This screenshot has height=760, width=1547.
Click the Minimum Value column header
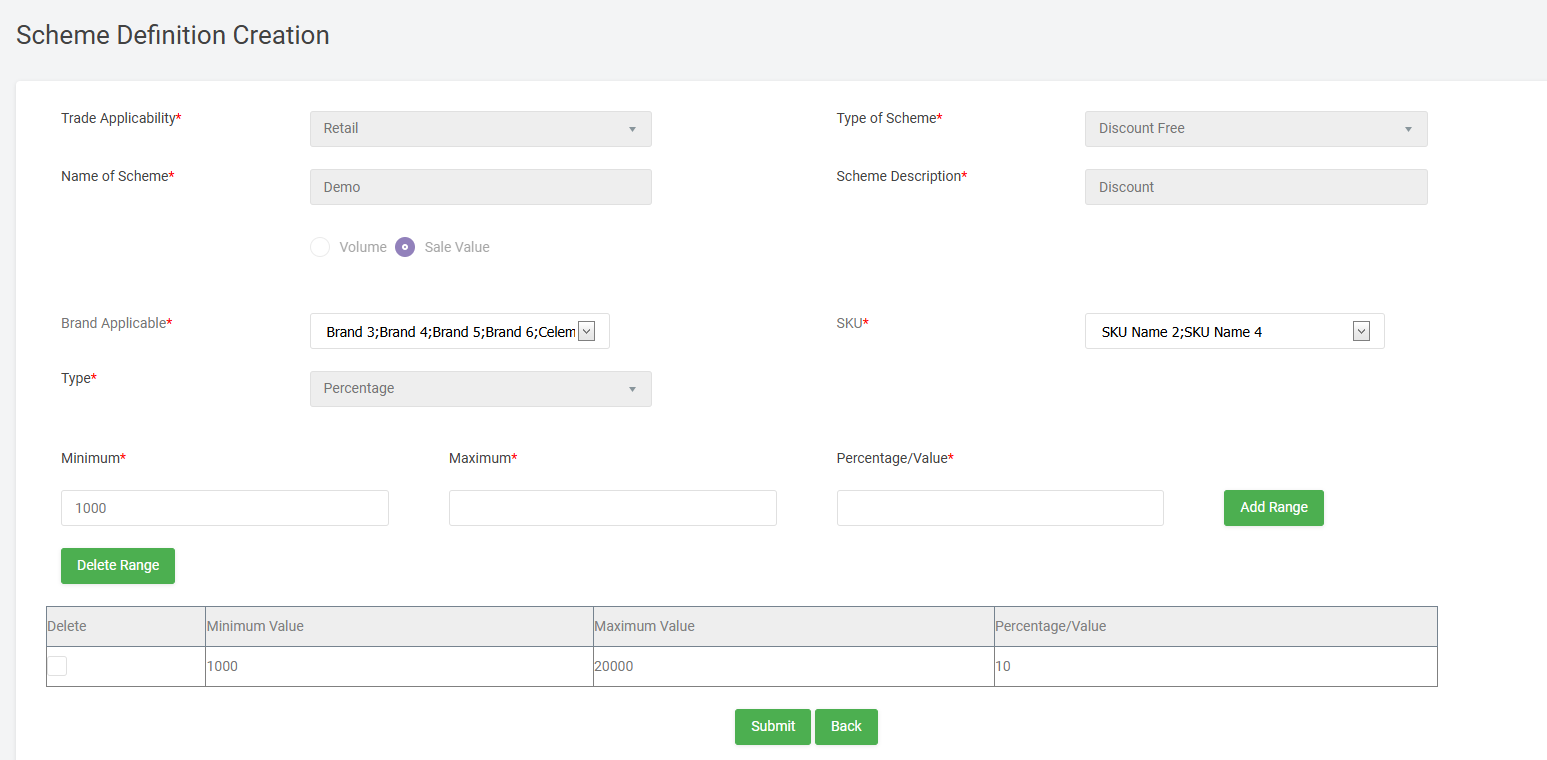(399, 626)
